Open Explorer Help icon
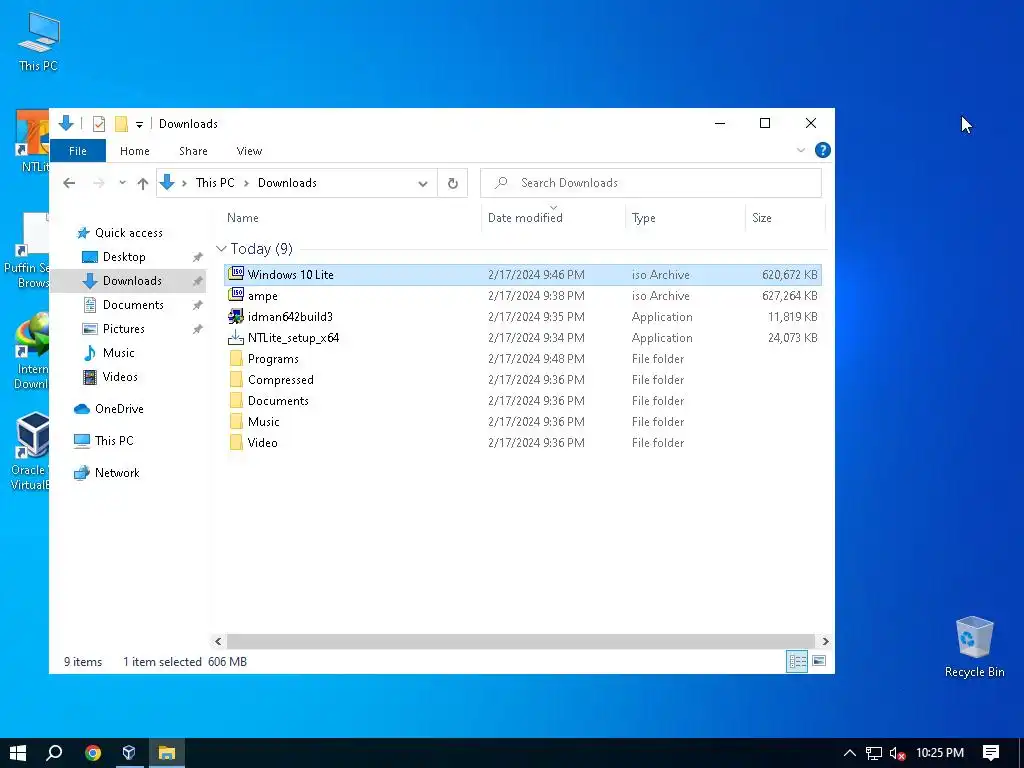 coord(823,150)
